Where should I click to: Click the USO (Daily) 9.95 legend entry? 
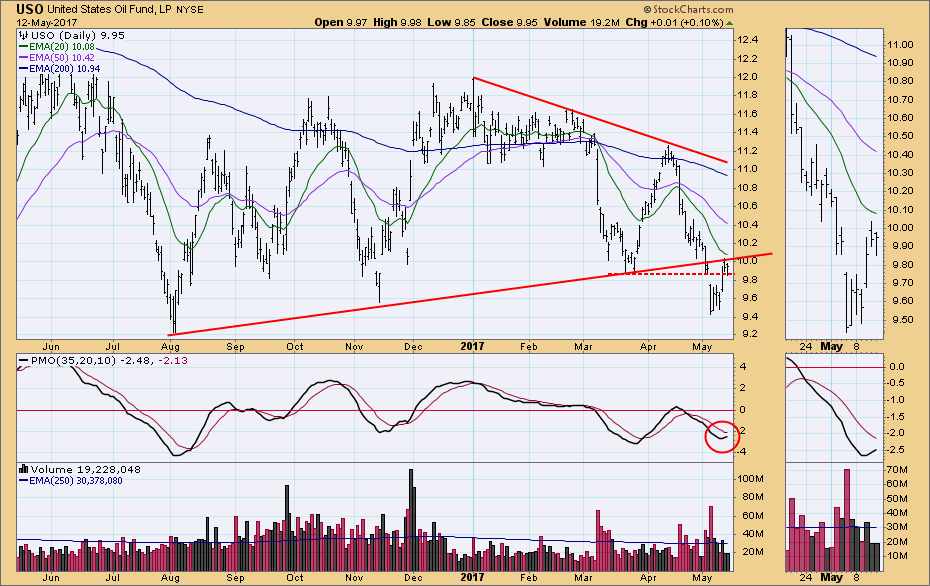[x=78, y=36]
